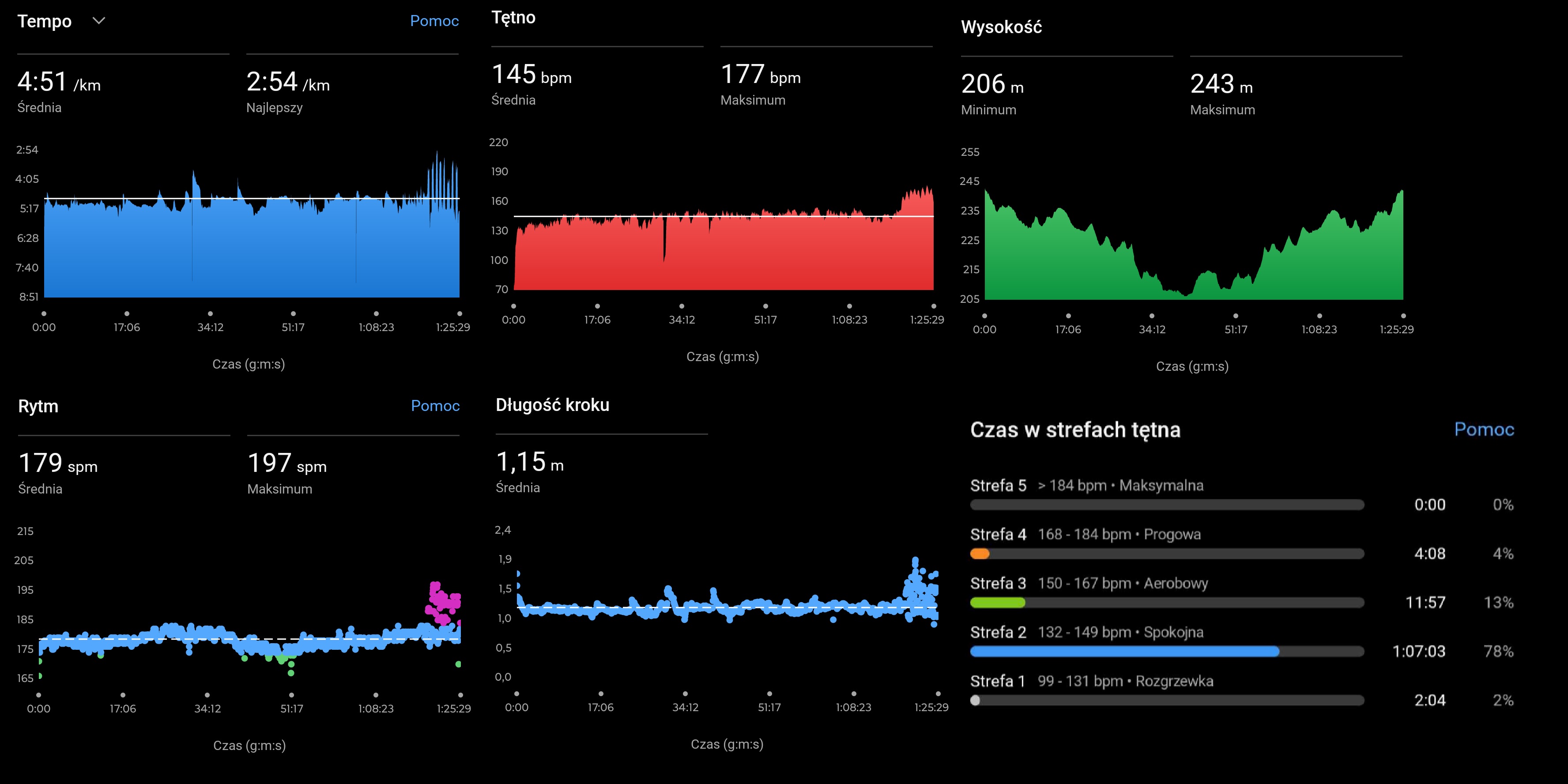Click the Strefa 3 Aerobowy green bar
The height and width of the screenshot is (784, 1568).
tap(997, 603)
